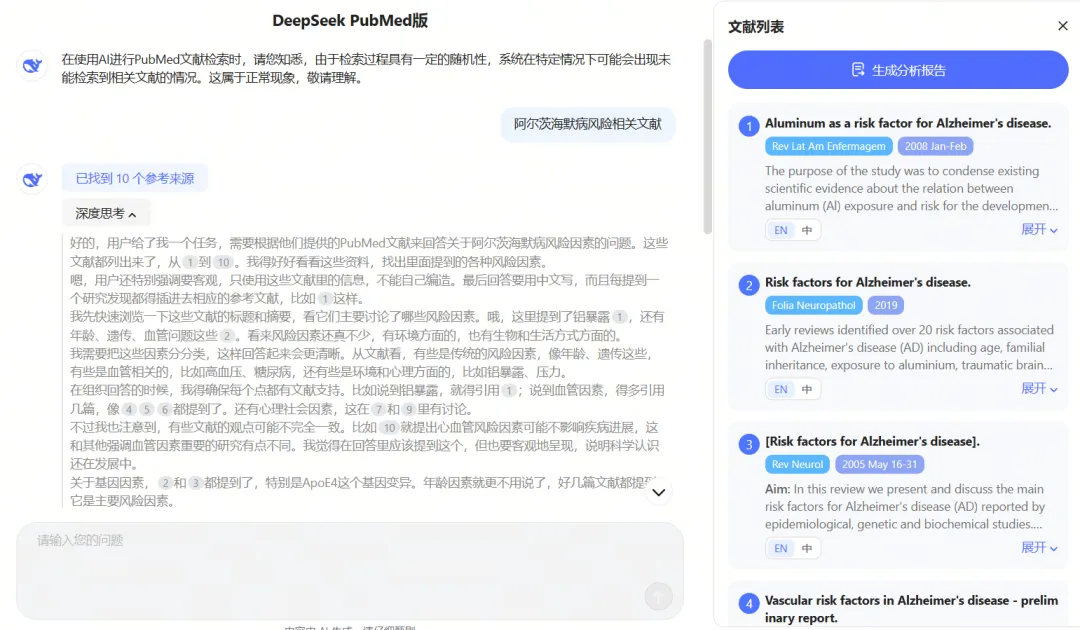Click the number 1 badge in literature list
Image resolution: width=1080 pixels, height=630 pixels.
[749, 126]
